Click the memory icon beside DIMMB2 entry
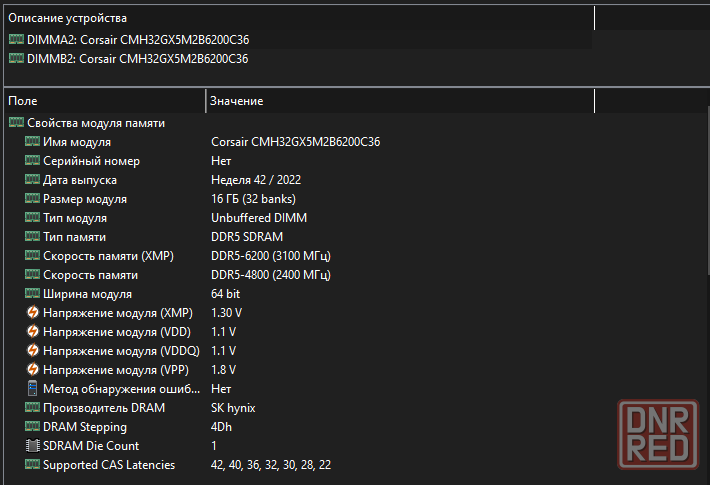Image resolution: width=710 pixels, height=485 pixels. [16, 59]
